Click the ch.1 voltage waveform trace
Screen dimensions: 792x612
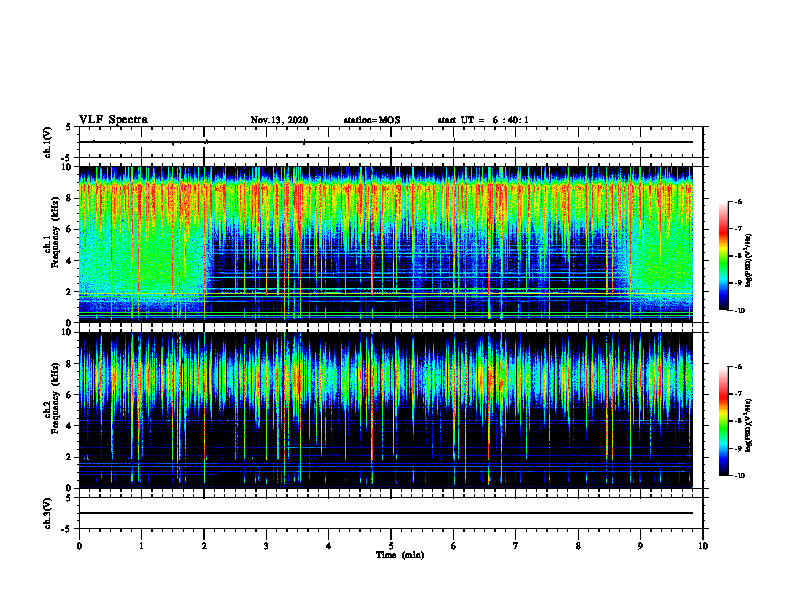coord(386,142)
